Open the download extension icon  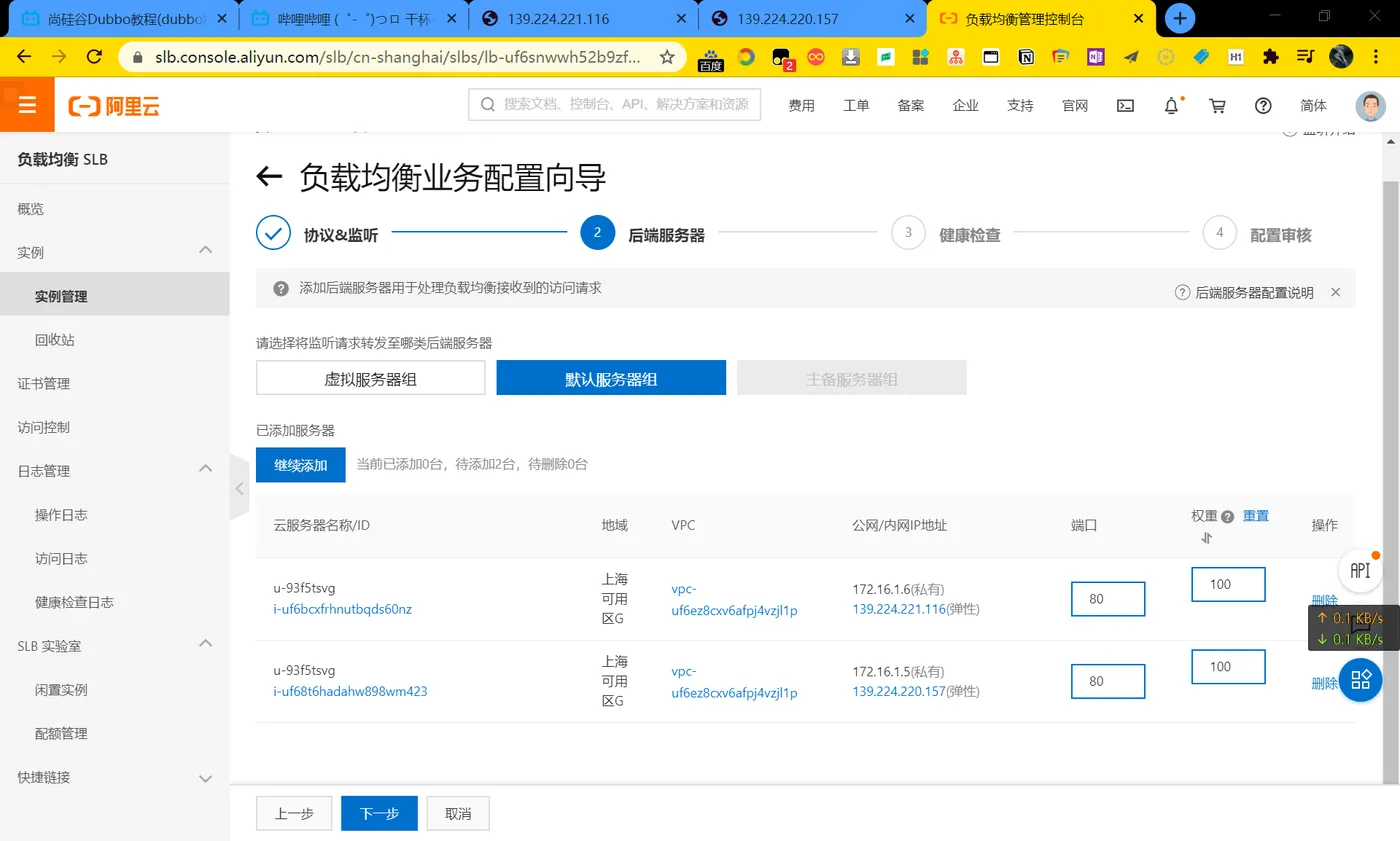click(851, 57)
